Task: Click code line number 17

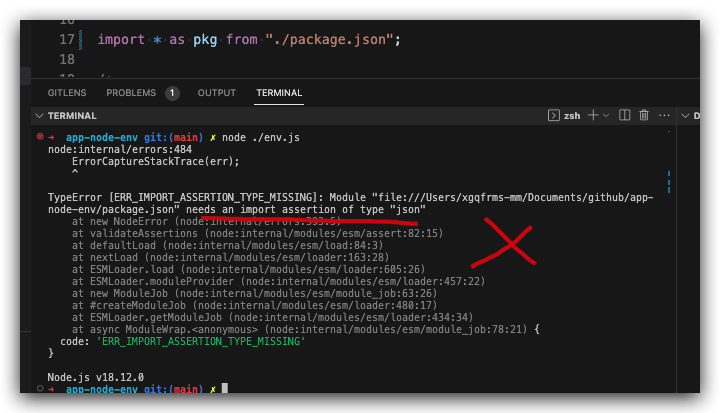Action: pos(67,40)
